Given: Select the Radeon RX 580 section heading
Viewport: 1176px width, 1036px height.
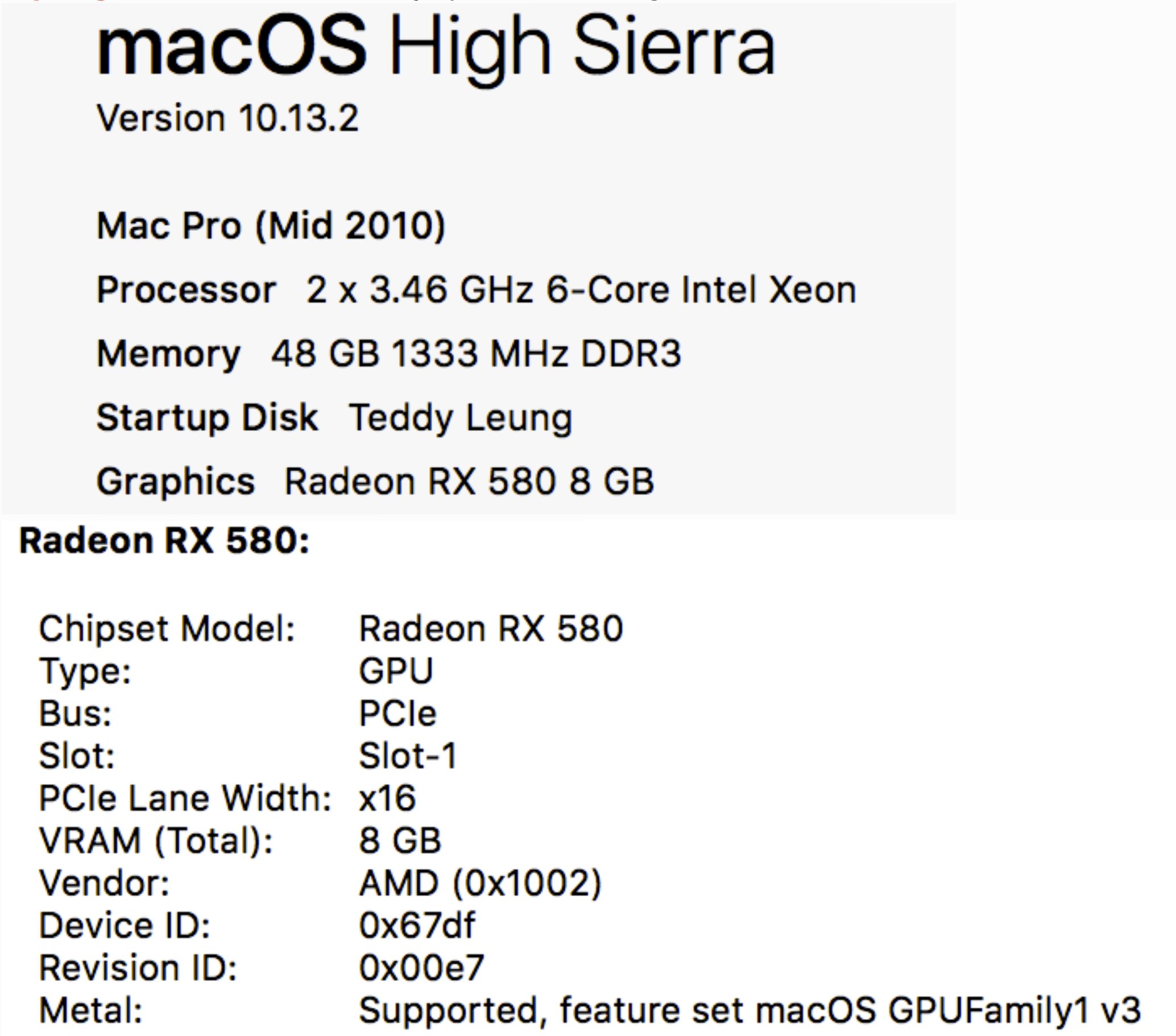Looking at the screenshot, I should click(x=164, y=541).
